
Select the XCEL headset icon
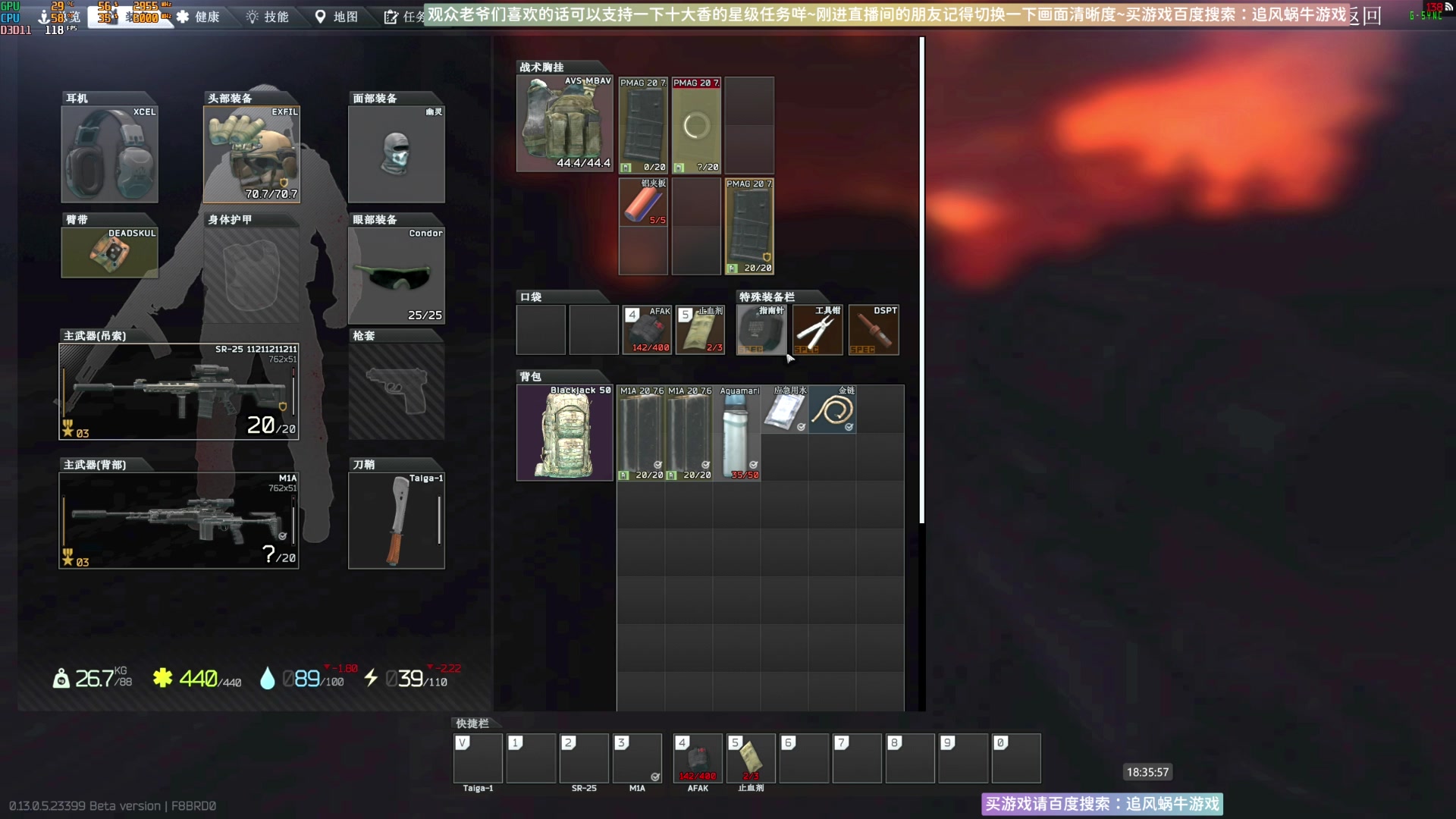(110, 155)
